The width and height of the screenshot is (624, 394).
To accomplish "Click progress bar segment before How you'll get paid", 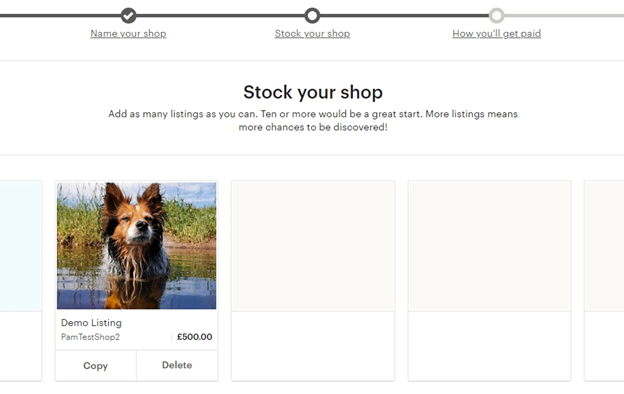I will click(404, 16).
